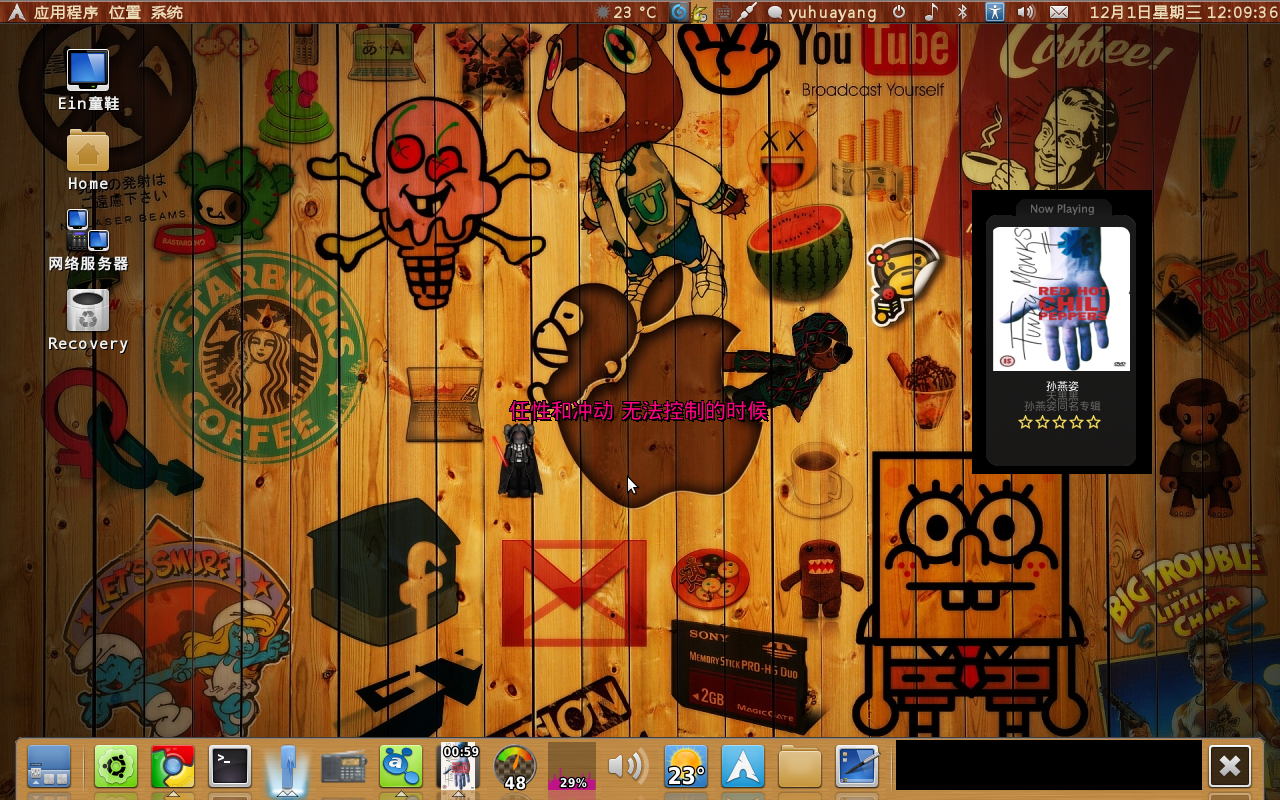Click the accessibility icon in the panel
The width and height of the screenshot is (1280, 800).
pos(994,12)
